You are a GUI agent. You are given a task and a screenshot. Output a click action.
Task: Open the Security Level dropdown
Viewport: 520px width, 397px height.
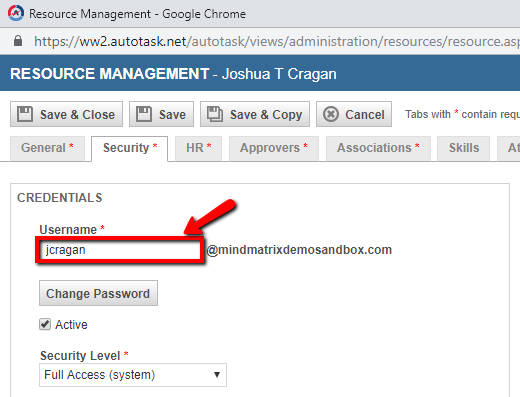133,375
